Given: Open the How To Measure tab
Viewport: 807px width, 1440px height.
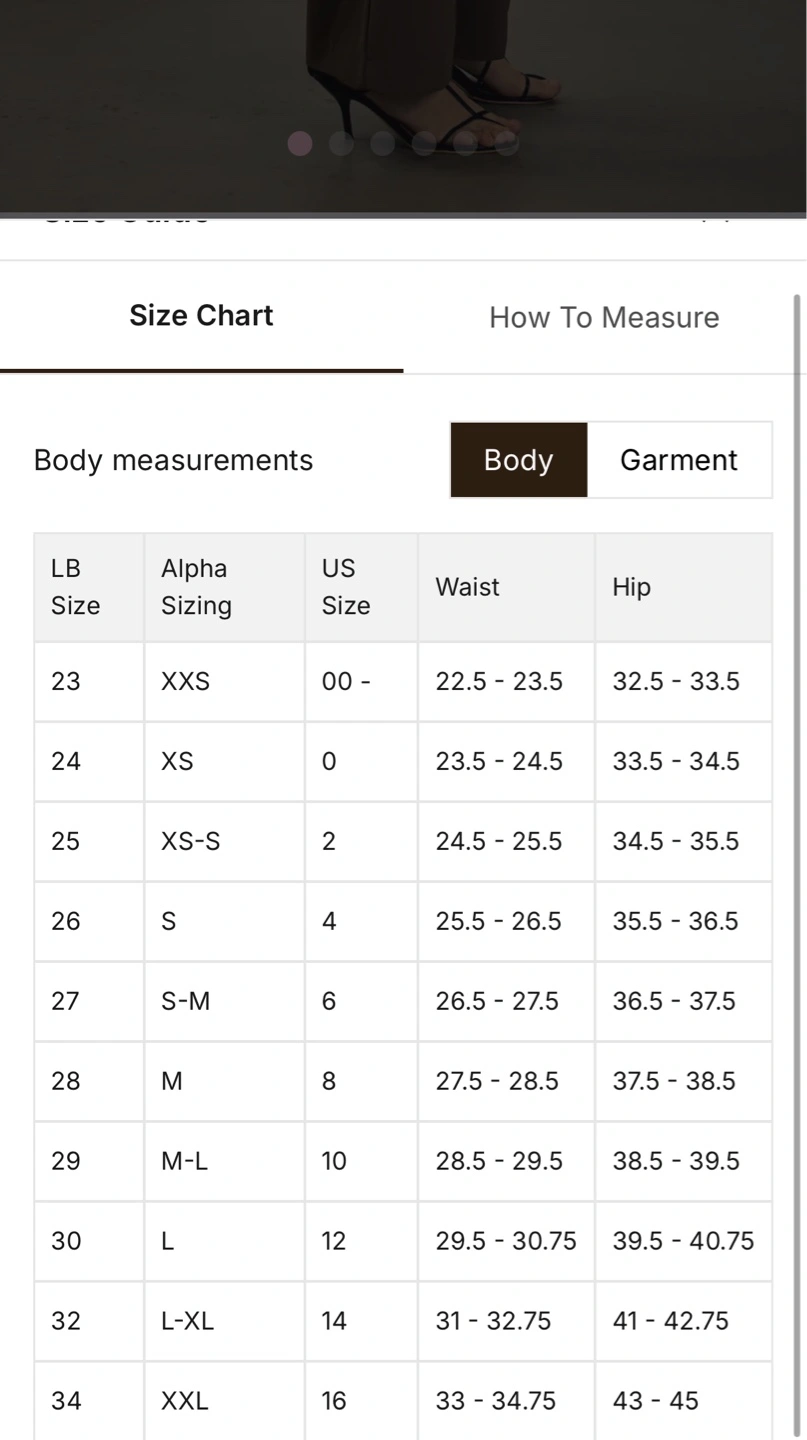Looking at the screenshot, I should (x=604, y=318).
